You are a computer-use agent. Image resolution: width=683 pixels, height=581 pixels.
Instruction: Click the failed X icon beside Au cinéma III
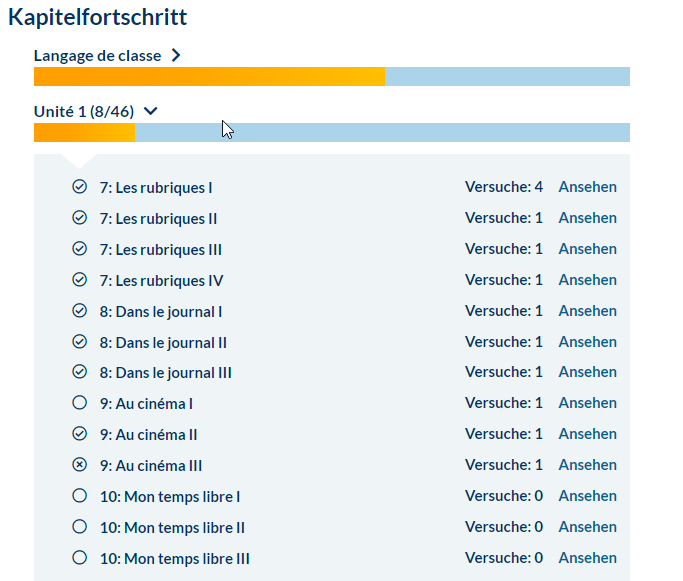point(80,466)
